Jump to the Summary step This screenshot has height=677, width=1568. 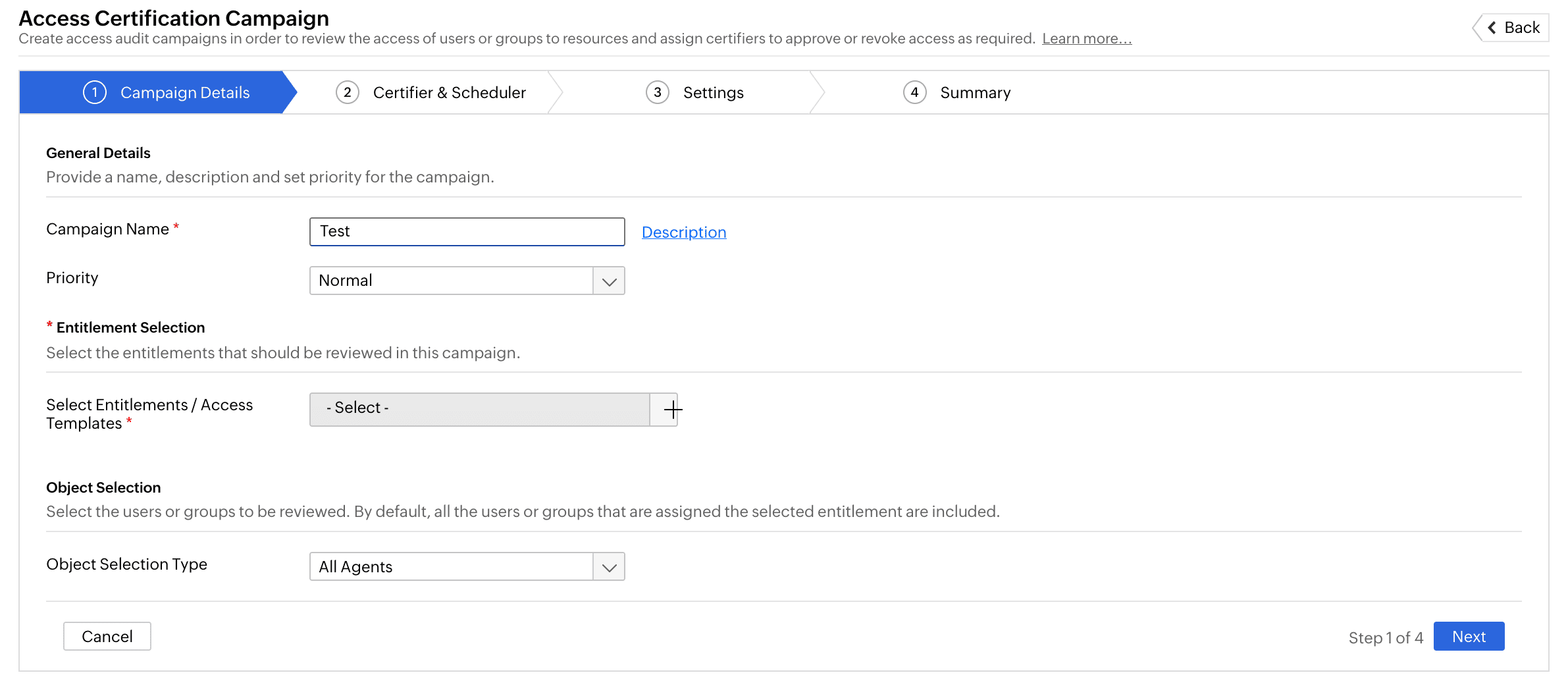[x=956, y=92]
